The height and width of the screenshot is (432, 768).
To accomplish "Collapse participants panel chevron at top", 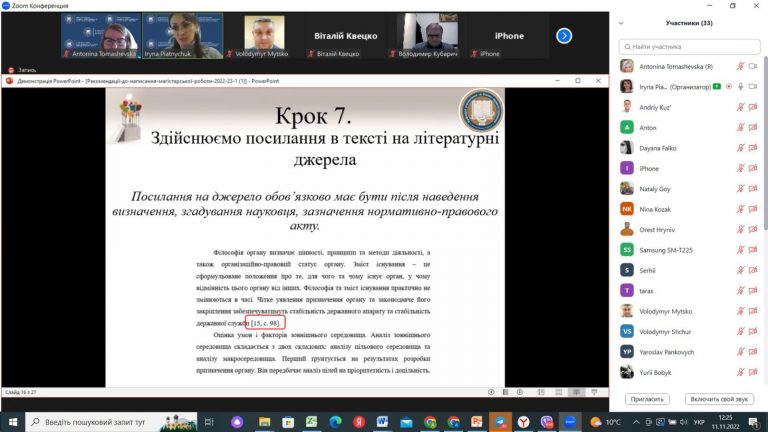I will point(621,23).
